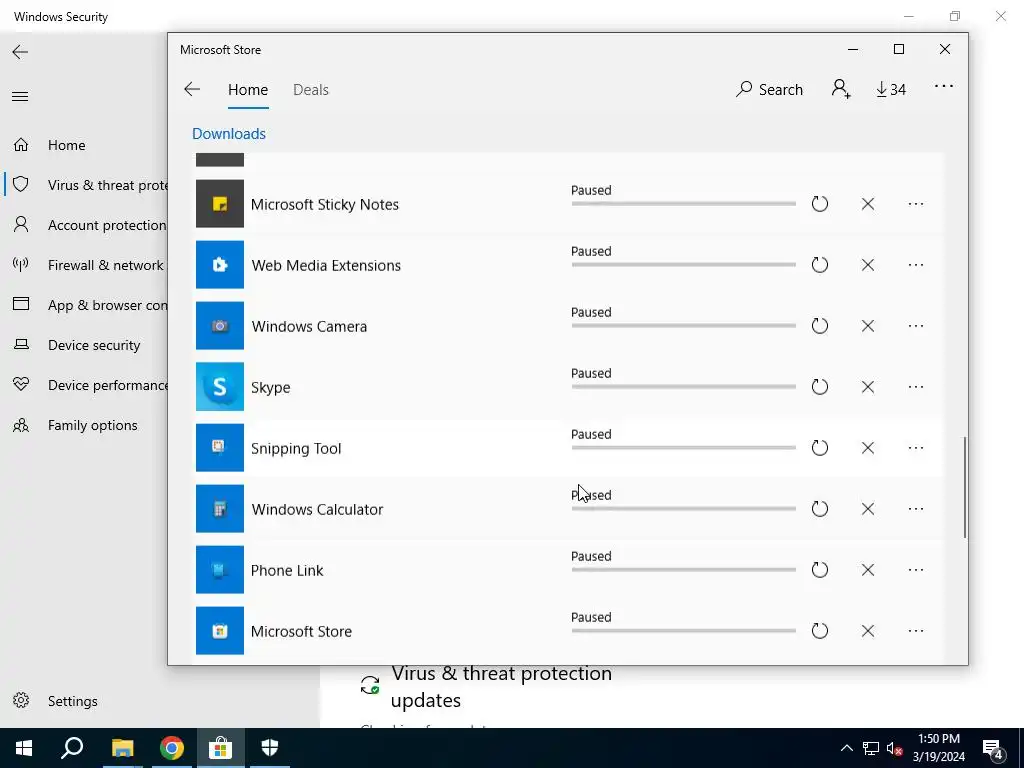Open more options for Microsoft Sticky Notes
The image size is (1024, 768).
(916, 204)
